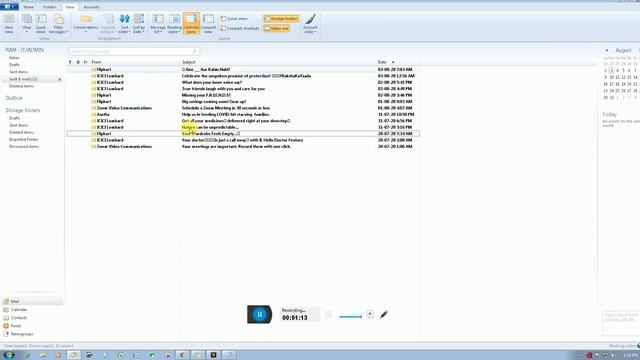Select the email dated 03-08-20 12:56 AM
The image size is (640, 360).
tap(243, 76)
